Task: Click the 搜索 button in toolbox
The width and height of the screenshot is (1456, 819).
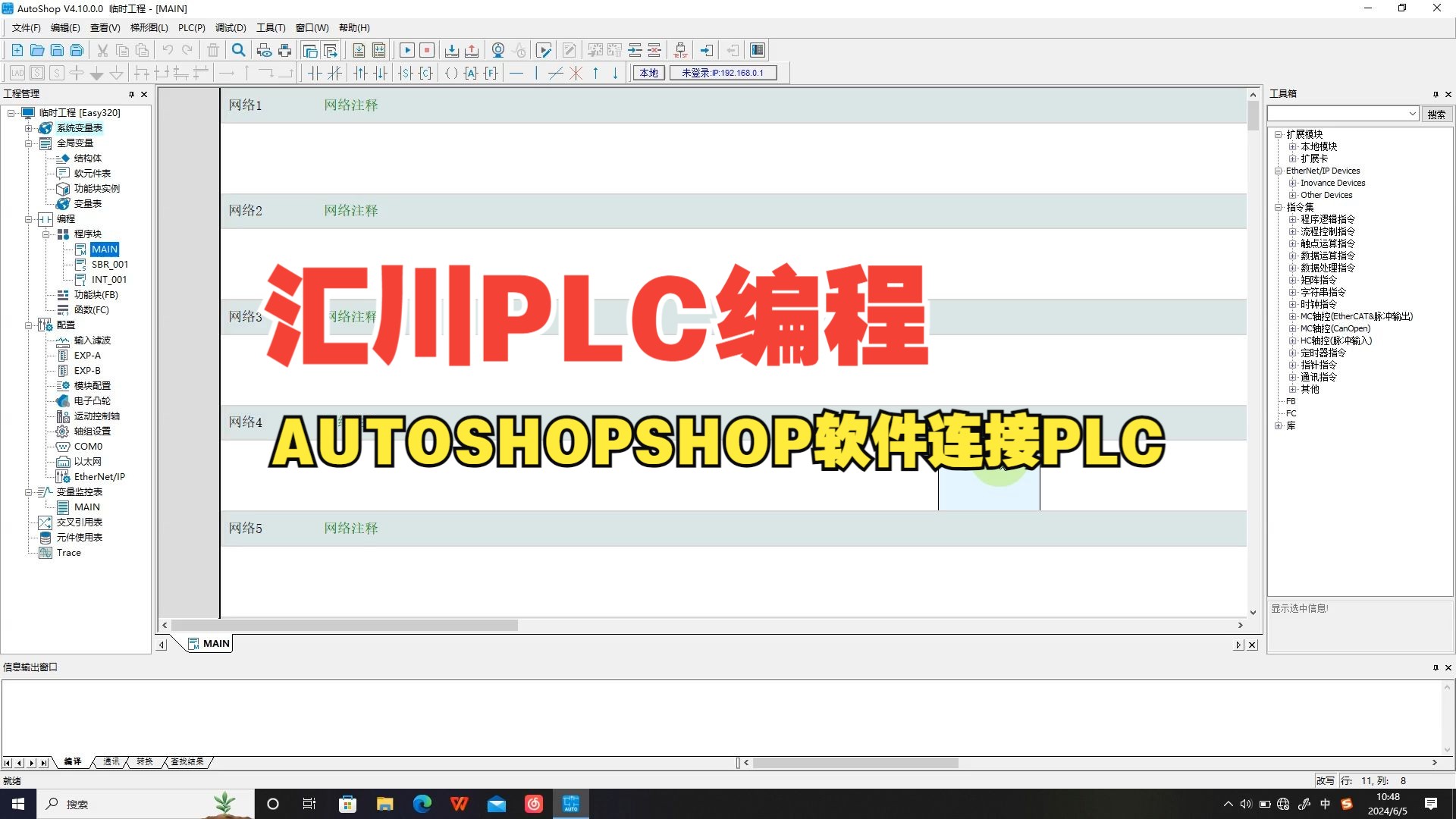Action: point(1436,114)
